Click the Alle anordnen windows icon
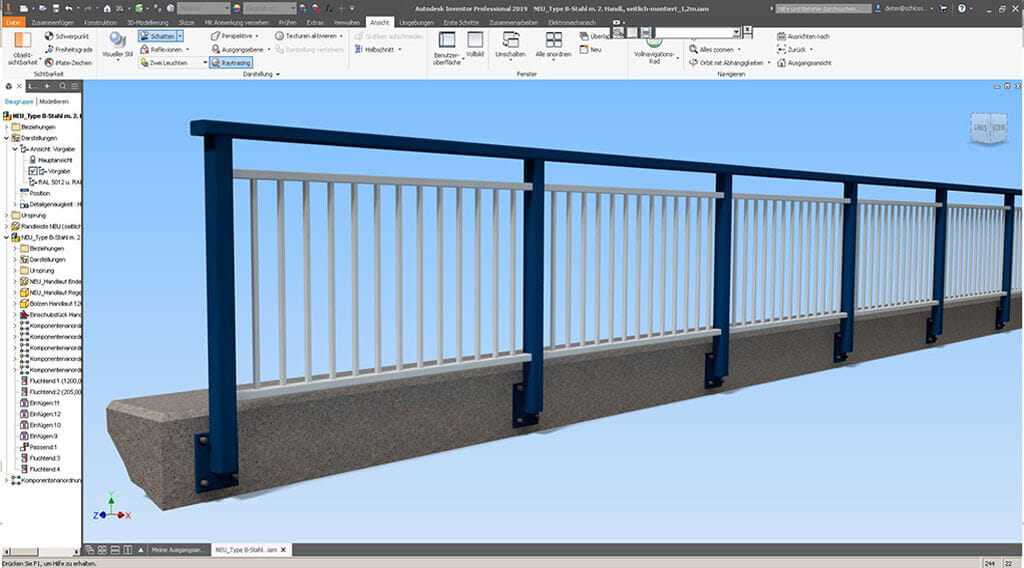Image resolution: width=1024 pixels, height=568 pixels. [553, 41]
